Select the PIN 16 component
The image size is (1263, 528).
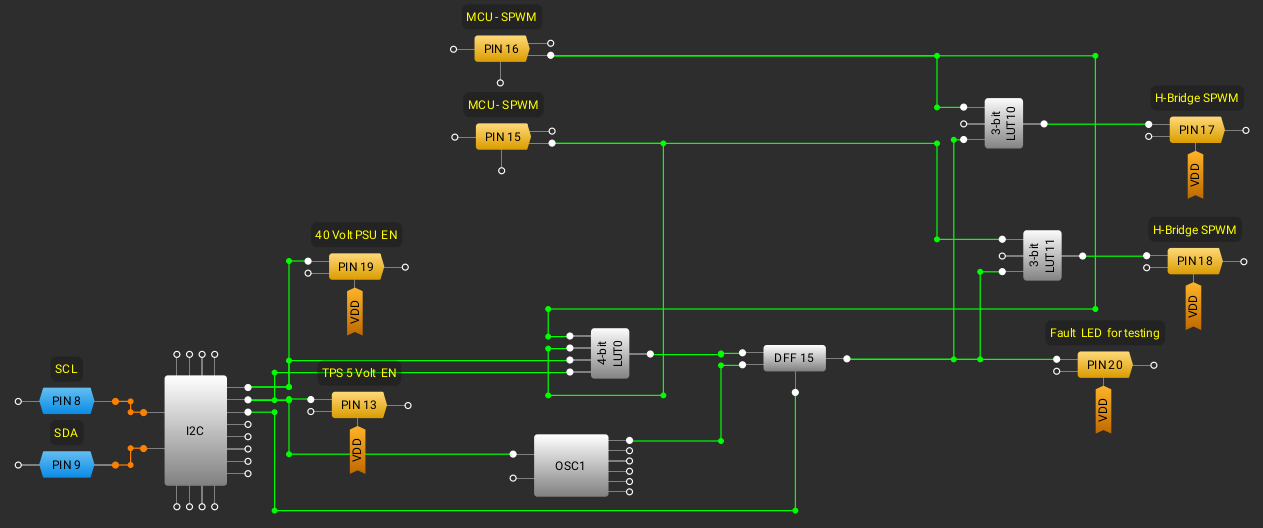click(501, 49)
